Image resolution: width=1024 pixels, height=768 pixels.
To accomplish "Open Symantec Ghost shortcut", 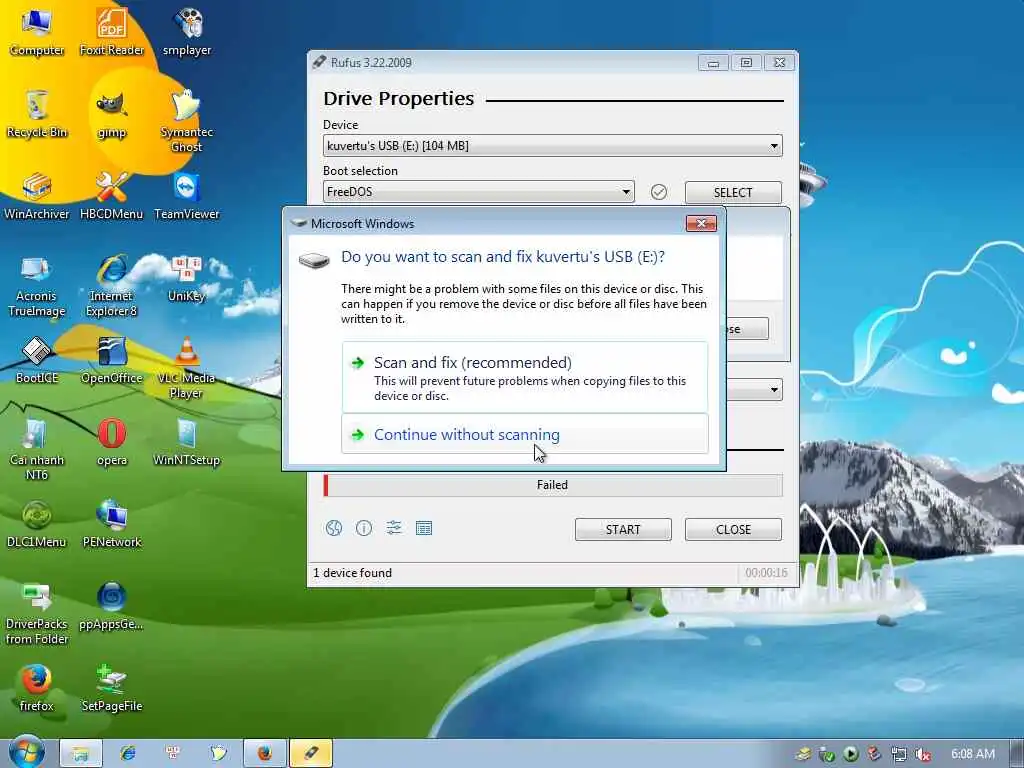I will [x=187, y=121].
